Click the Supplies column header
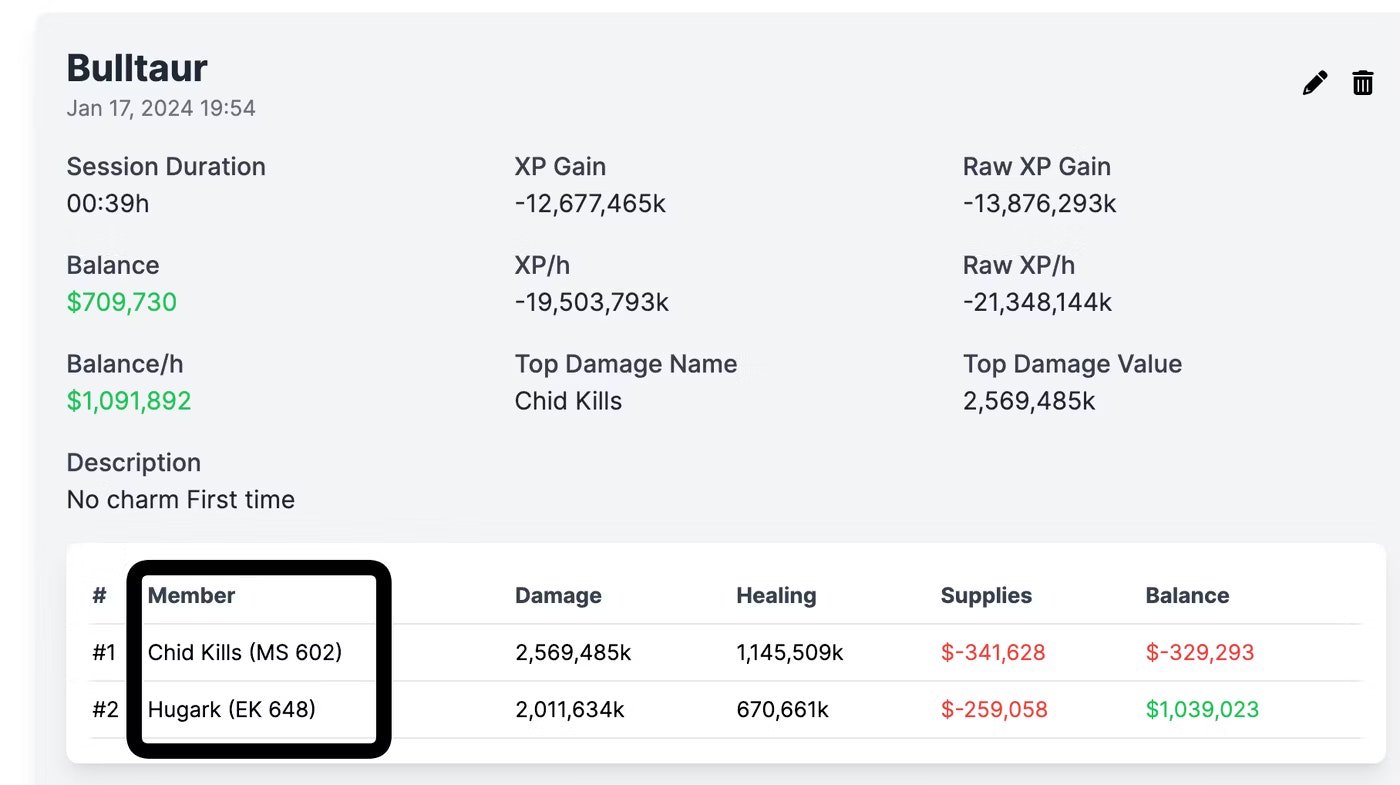 click(986, 596)
